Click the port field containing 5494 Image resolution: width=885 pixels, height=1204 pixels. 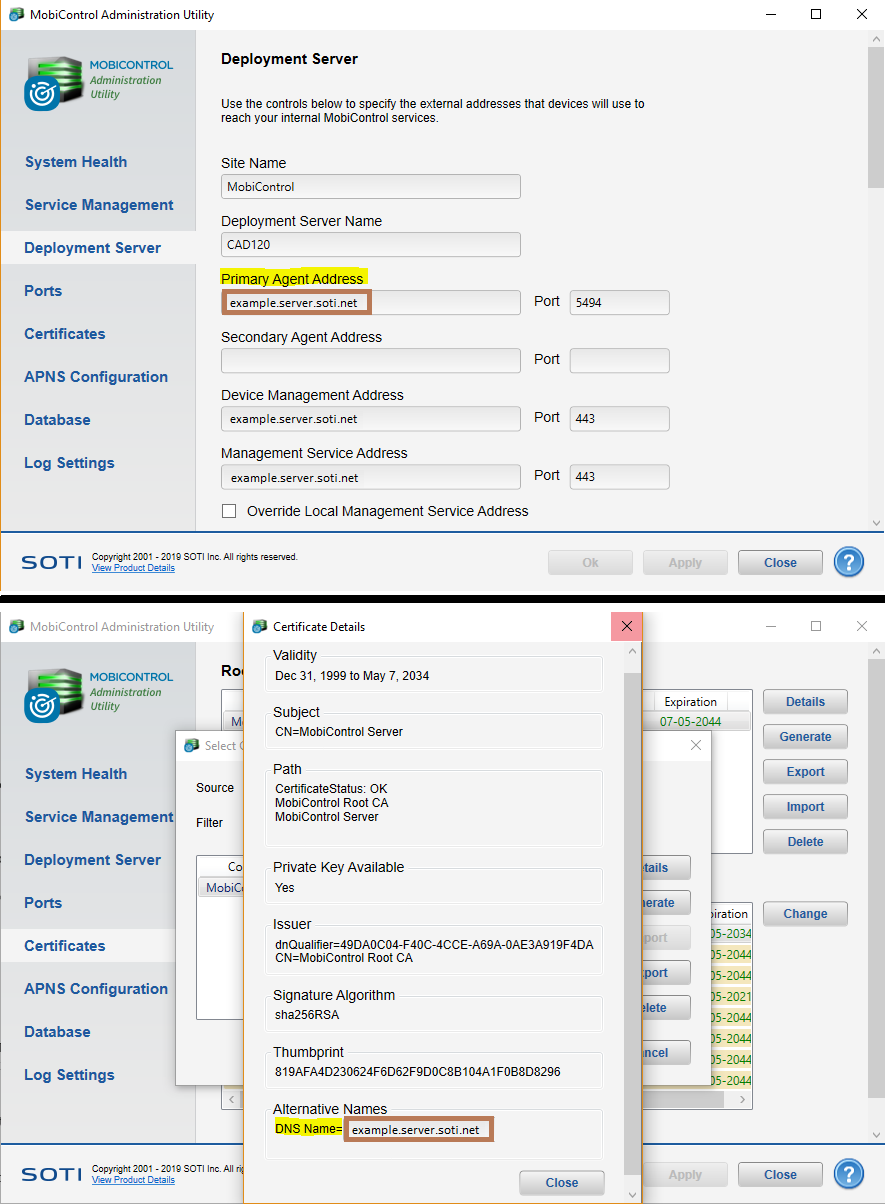click(x=619, y=303)
